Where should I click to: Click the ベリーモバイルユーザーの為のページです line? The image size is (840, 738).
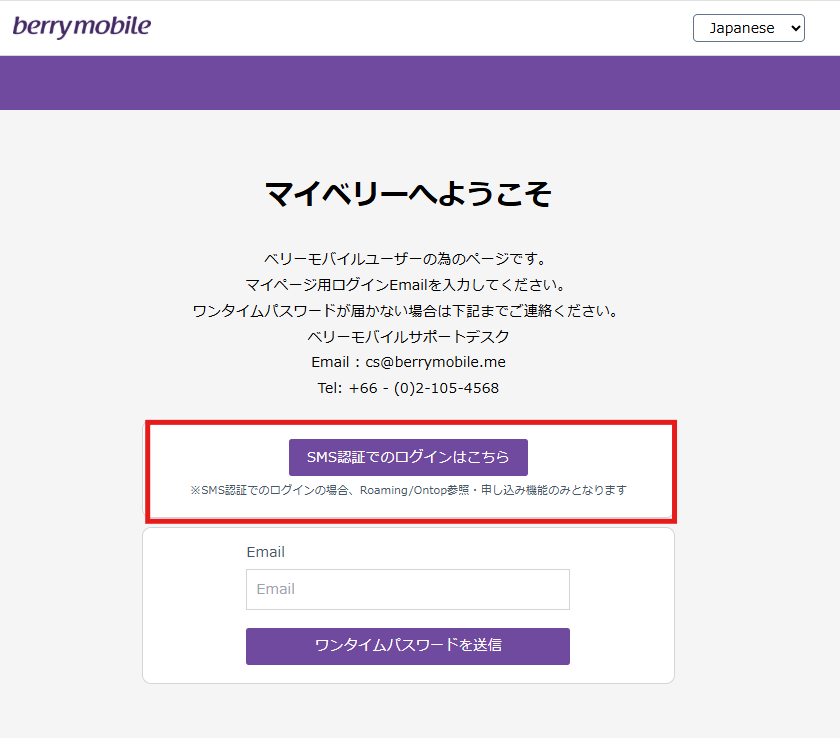[x=406, y=259]
